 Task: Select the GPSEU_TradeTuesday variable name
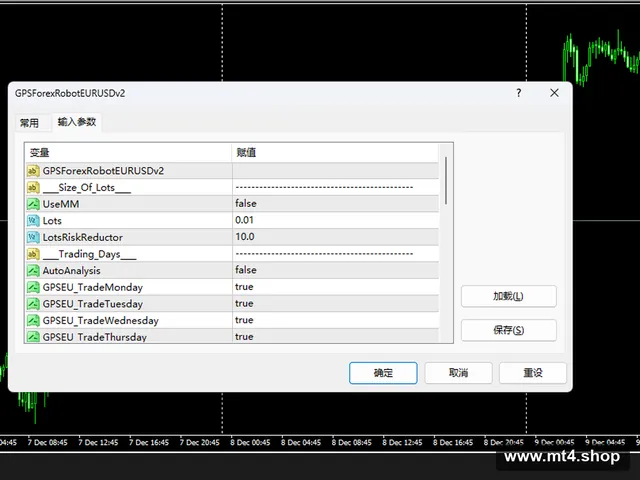[x=93, y=304]
